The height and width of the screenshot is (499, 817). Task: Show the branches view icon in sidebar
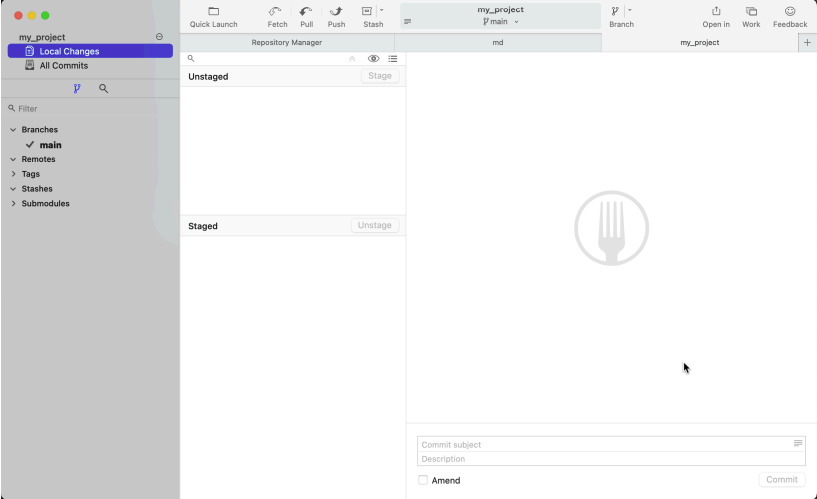[x=77, y=89]
